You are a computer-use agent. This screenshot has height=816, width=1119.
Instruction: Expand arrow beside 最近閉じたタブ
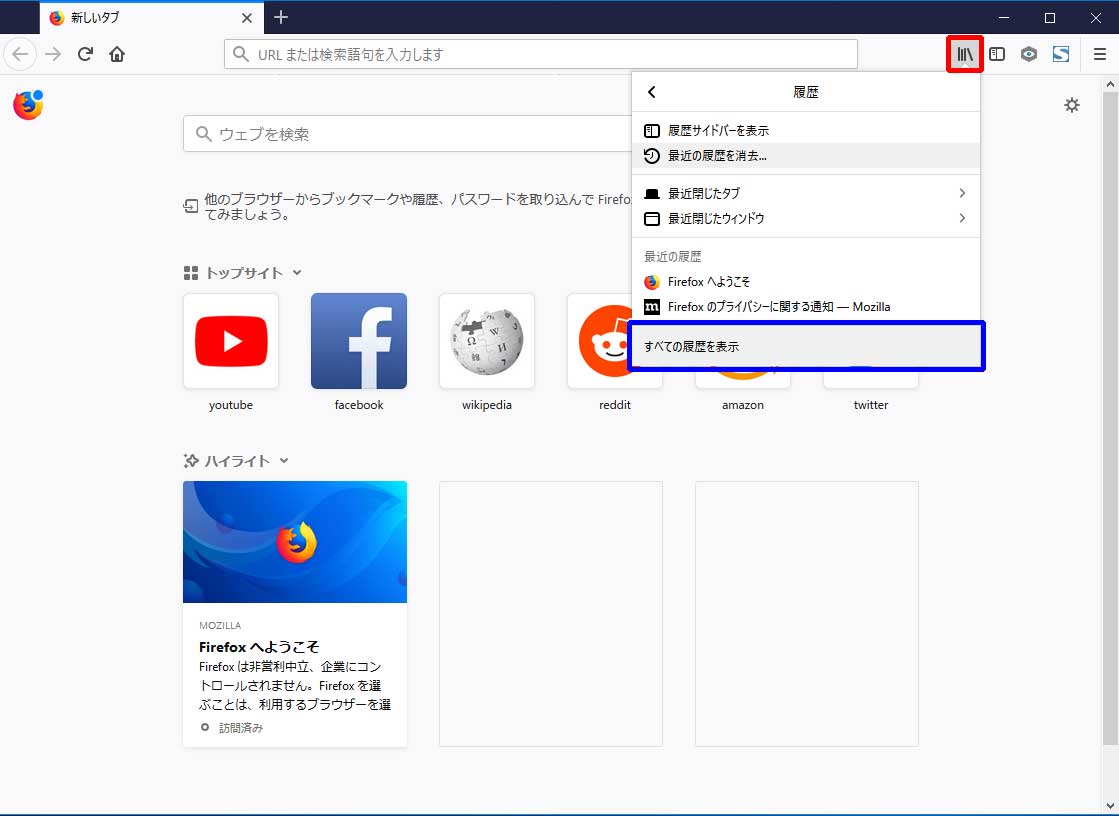pyautogui.click(x=962, y=193)
